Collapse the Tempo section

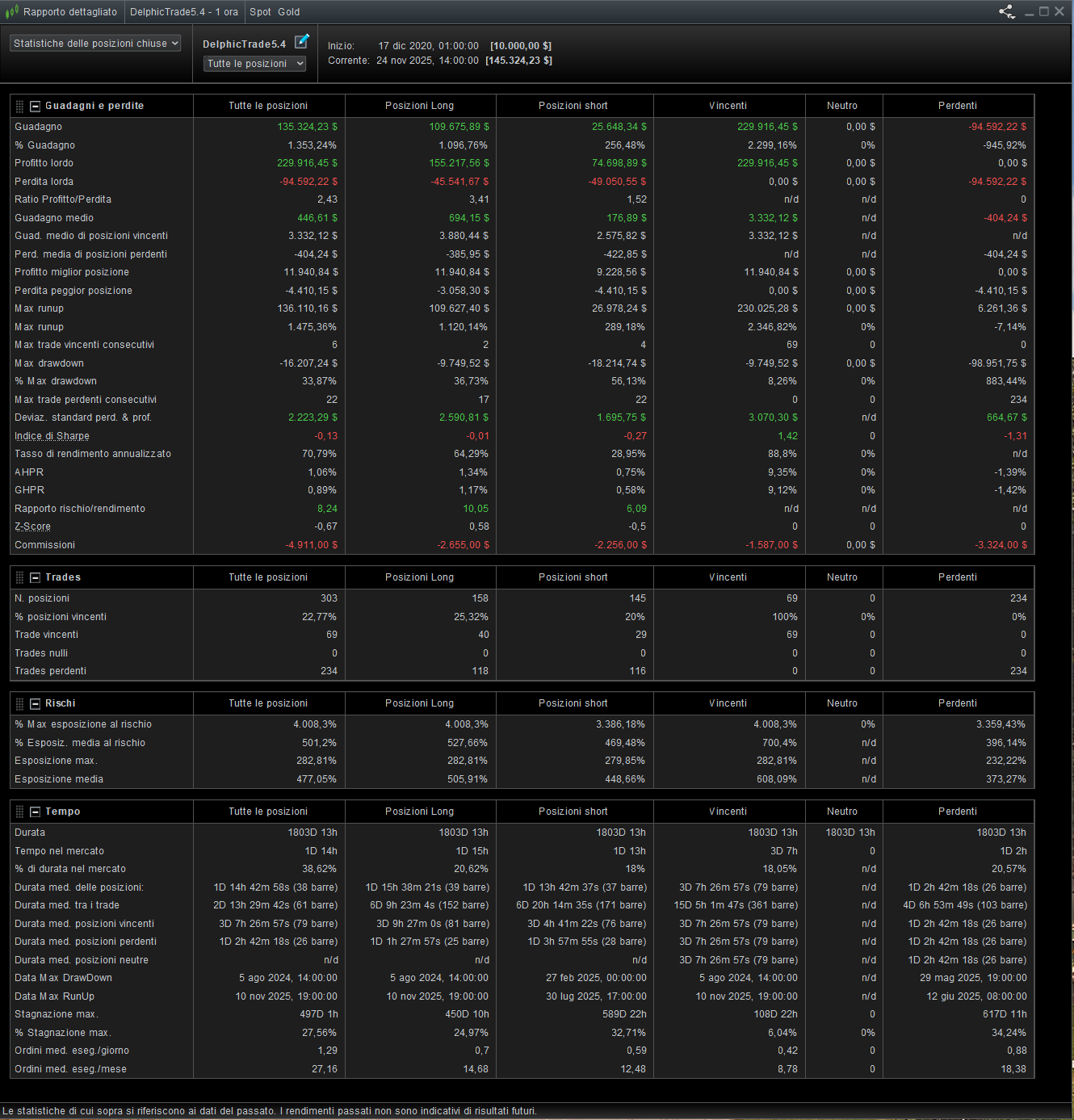[35, 812]
